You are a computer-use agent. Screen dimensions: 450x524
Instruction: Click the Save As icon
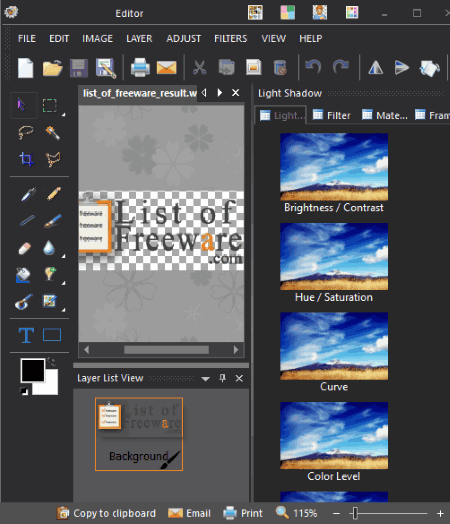click(106, 68)
